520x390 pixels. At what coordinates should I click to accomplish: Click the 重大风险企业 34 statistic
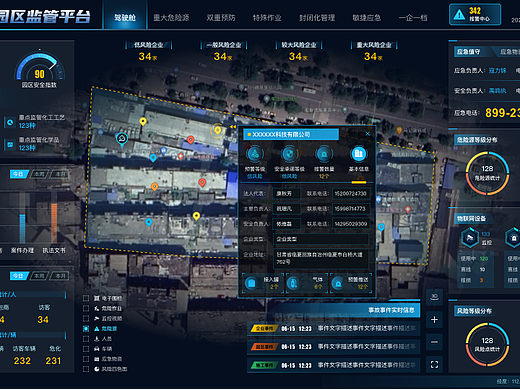point(374,51)
